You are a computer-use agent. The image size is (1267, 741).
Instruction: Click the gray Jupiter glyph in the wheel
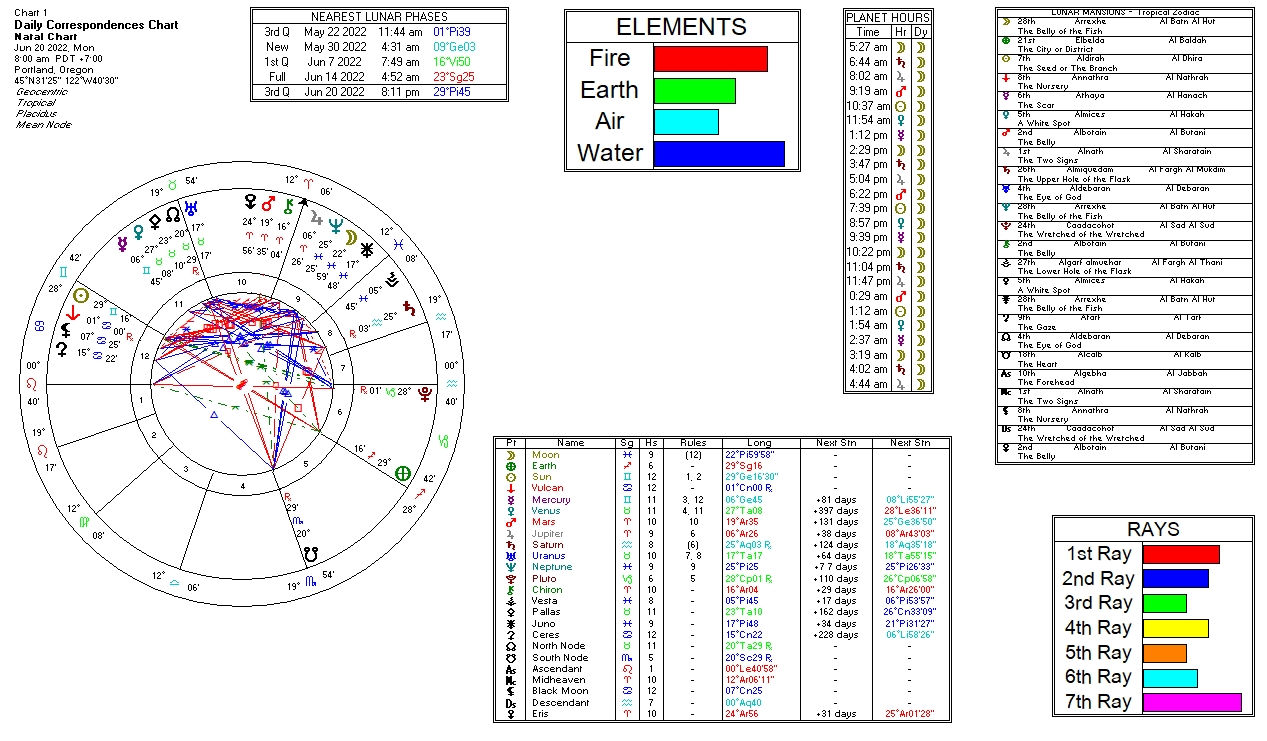click(x=318, y=216)
